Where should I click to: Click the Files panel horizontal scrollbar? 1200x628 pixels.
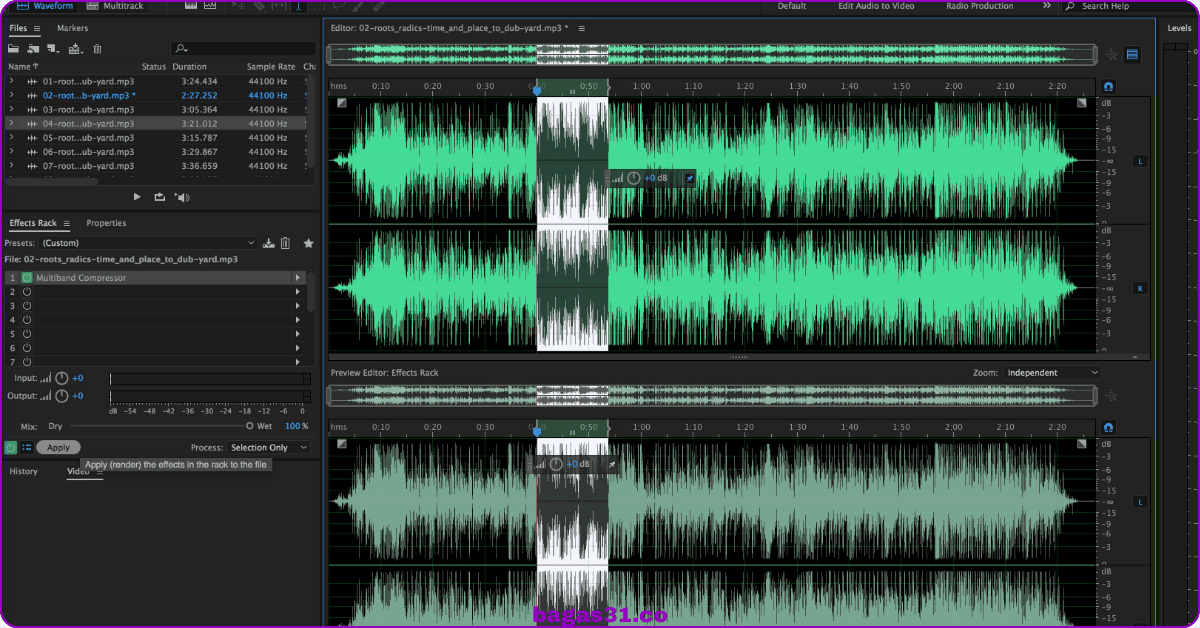pyautogui.click(x=53, y=181)
